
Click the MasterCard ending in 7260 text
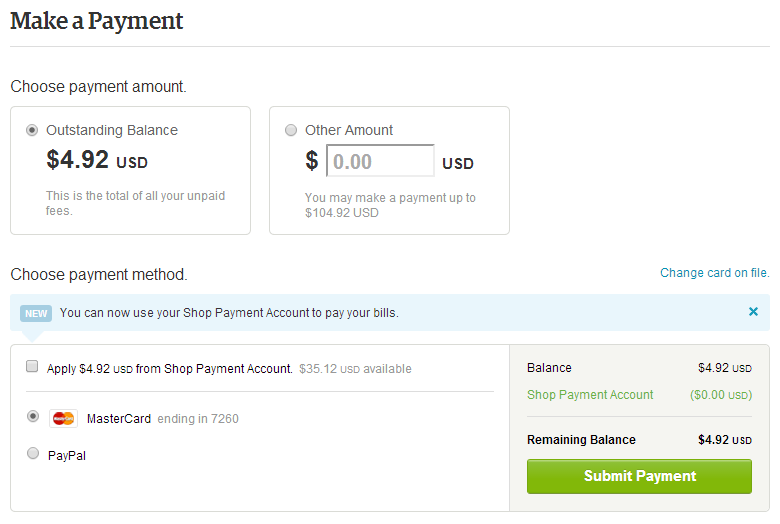pyautogui.click(x=163, y=419)
